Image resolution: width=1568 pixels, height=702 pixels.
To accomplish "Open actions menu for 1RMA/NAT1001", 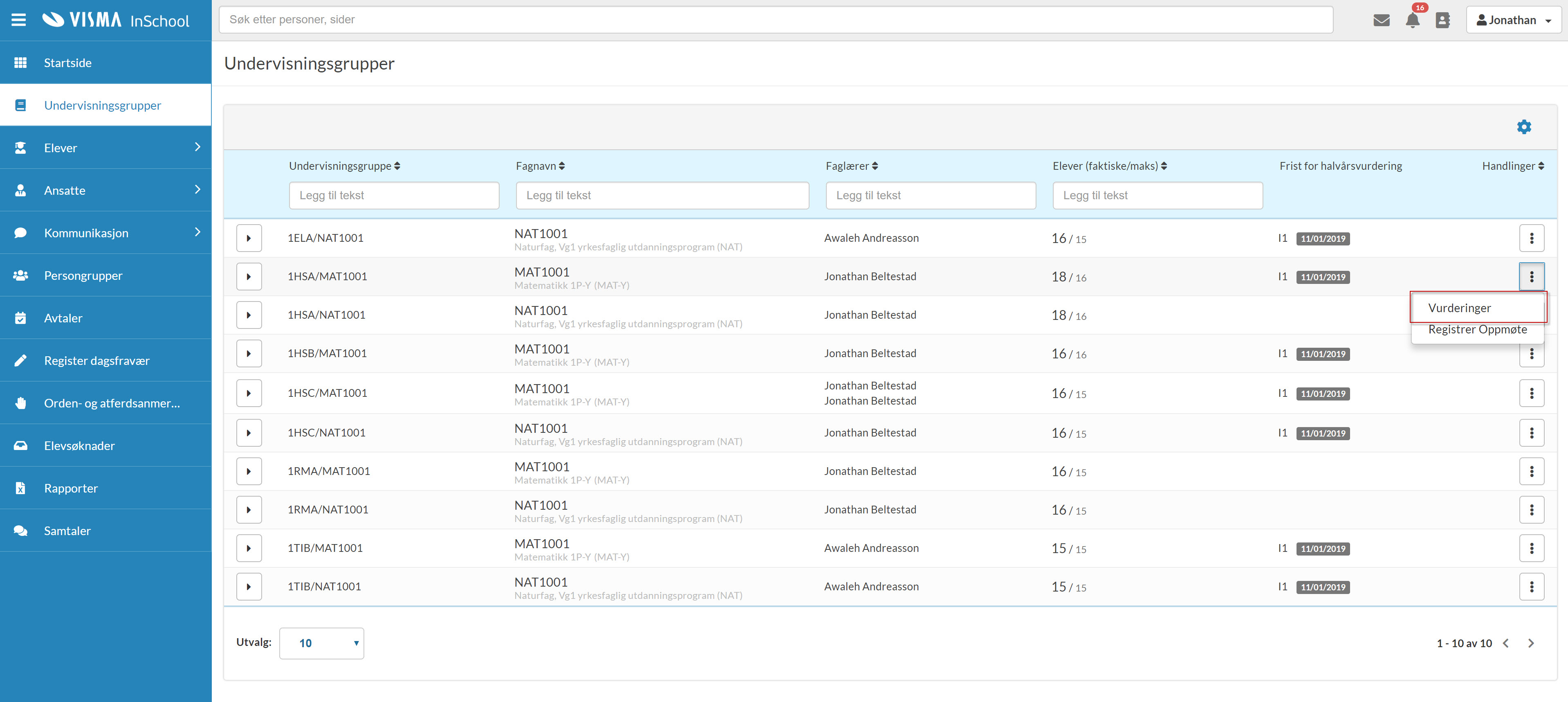I will click(x=1532, y=510).
